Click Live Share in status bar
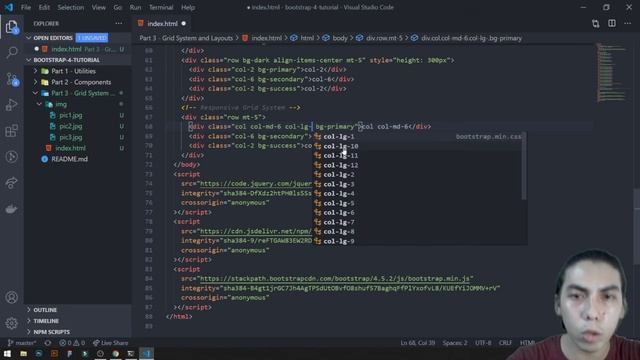The image size is (640, 360). [x=110, y=343]
